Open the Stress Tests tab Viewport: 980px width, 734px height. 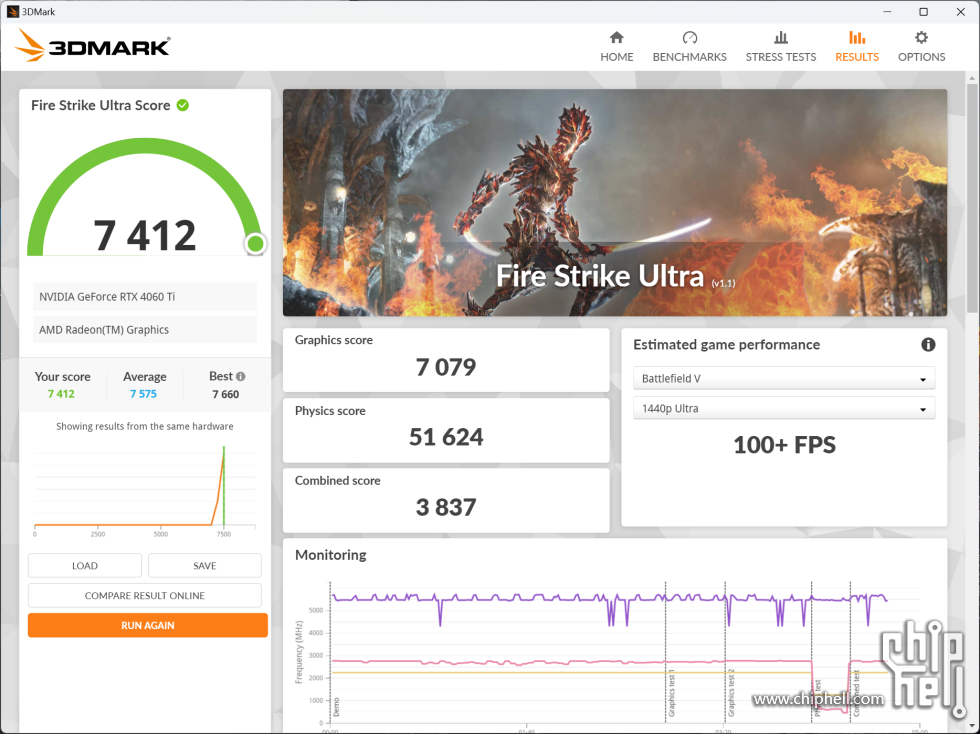click(781, 47)
